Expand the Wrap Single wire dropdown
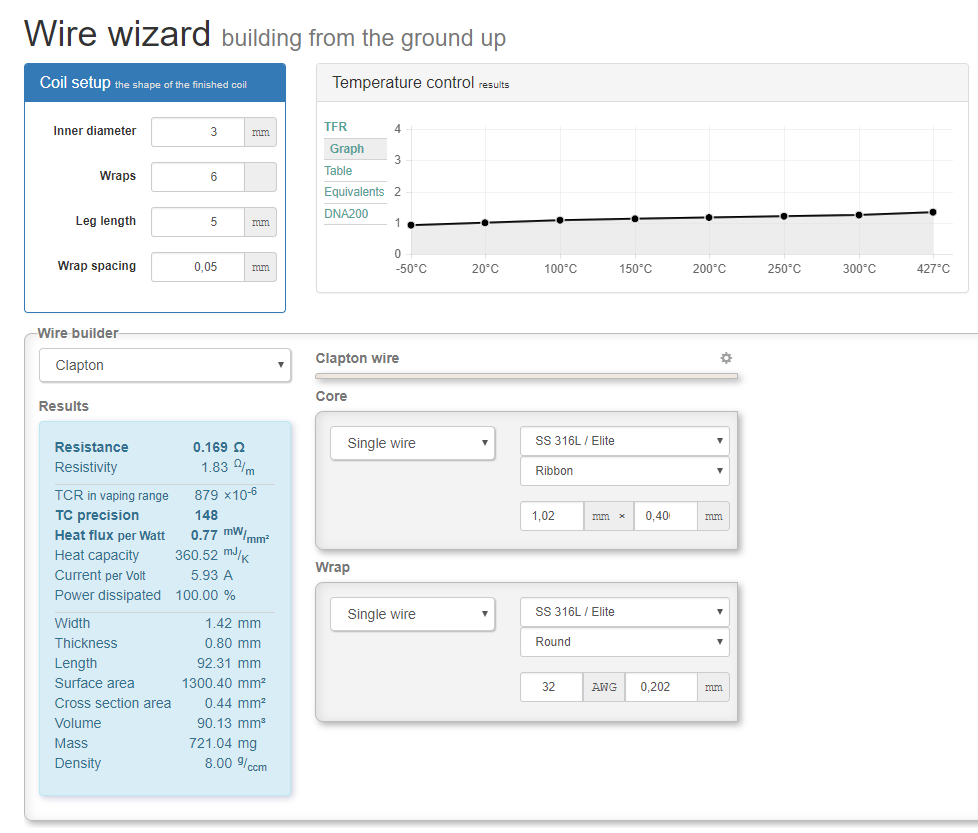Viewport: 978px width, 833px height. point(412,614)
